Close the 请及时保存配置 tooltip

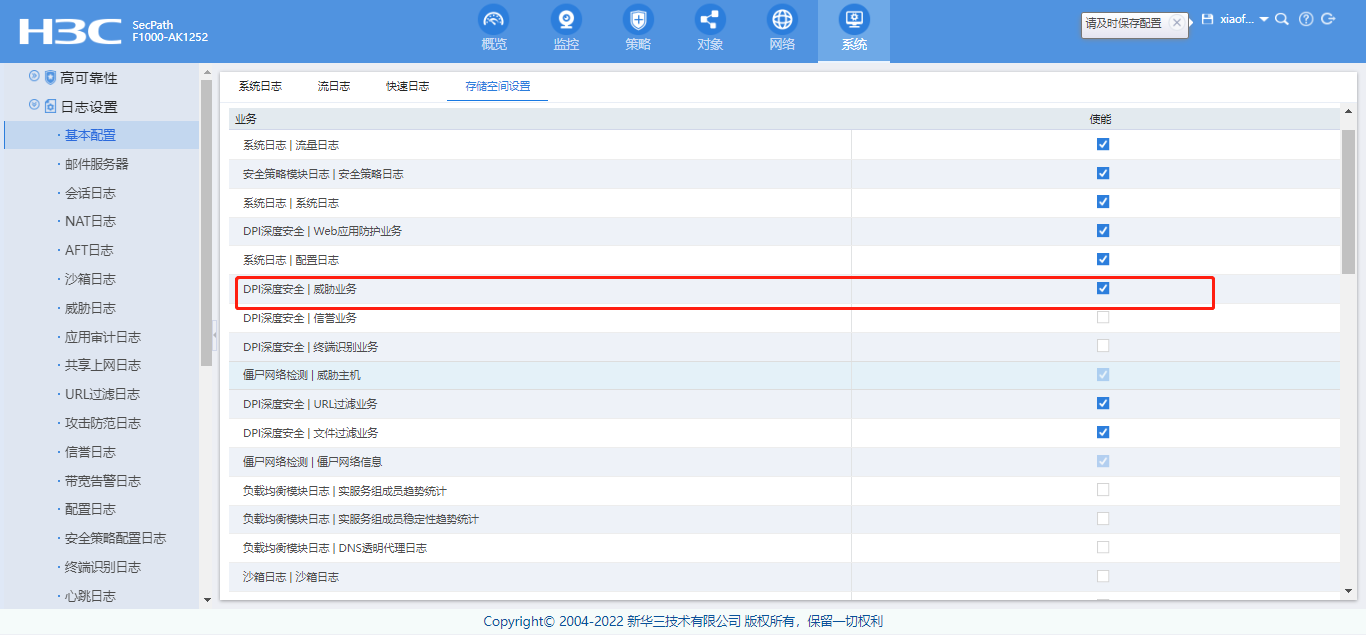click(x=1176, y=22)
